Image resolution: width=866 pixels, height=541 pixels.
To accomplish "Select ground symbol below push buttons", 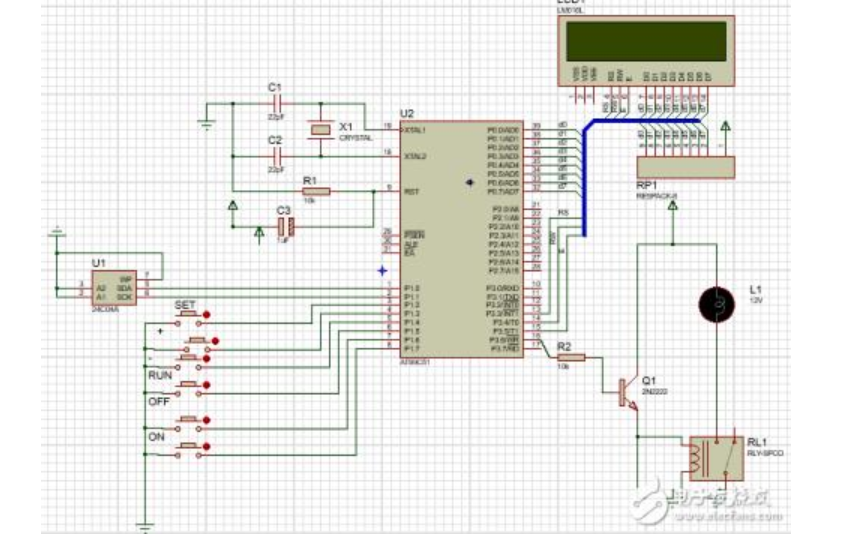I will [x=145, y=527].
